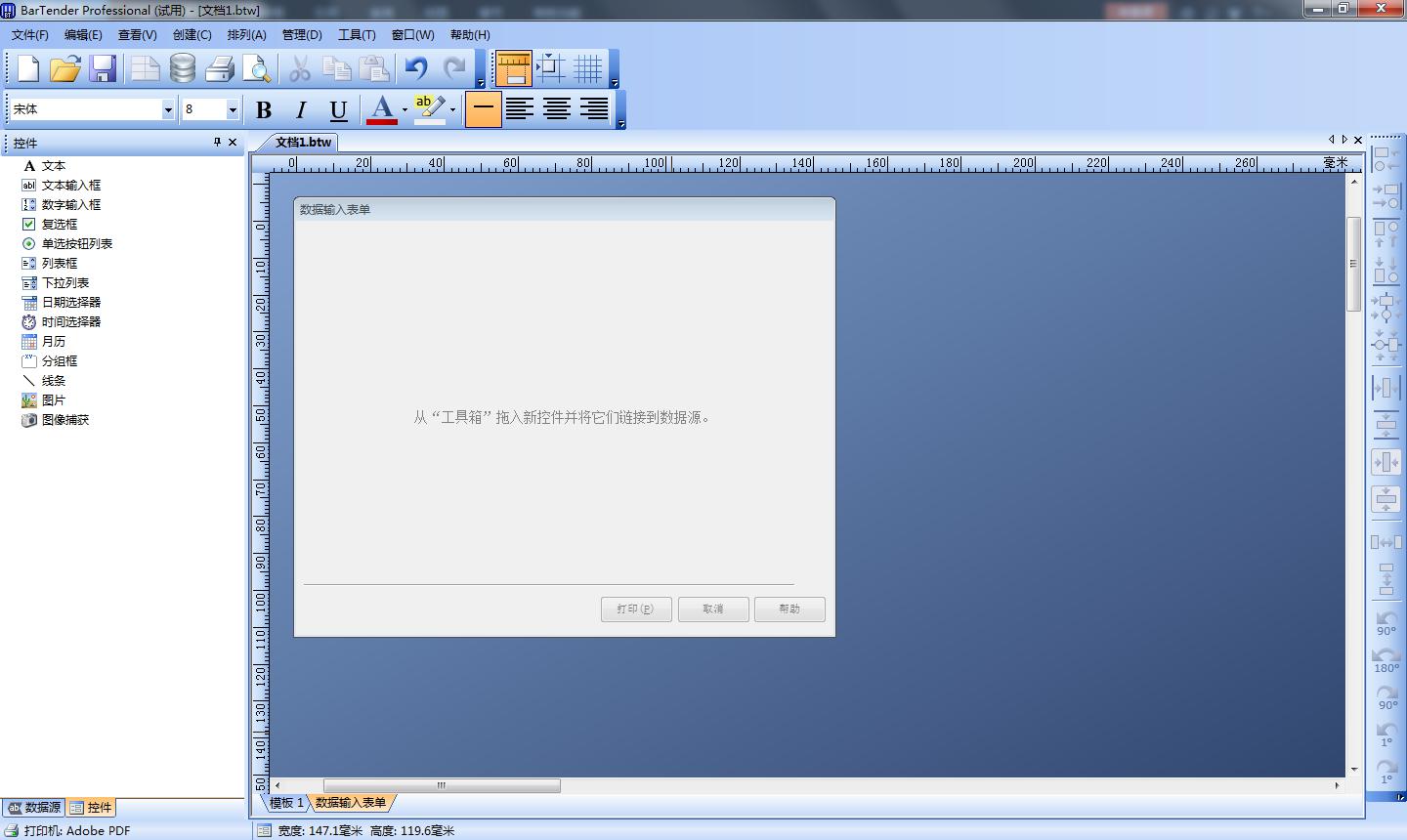The height and width of the screenshot is (840, 1407).
Task: Pin the 控件 panel with pushpin
Action: tap(217, 143)
